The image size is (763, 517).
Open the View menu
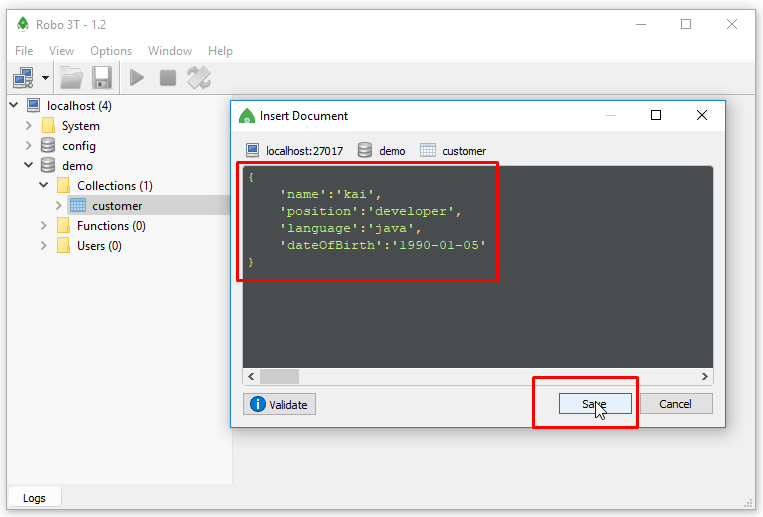(61, 51)
